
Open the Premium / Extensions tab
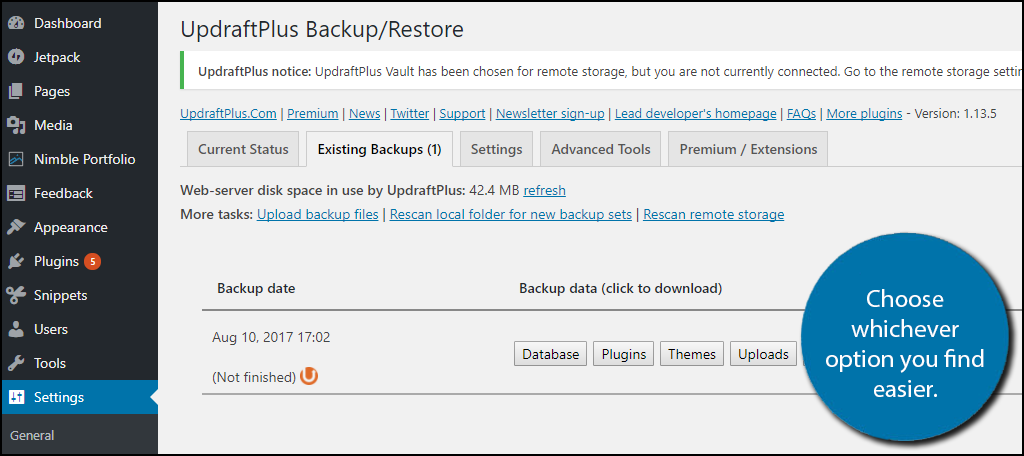pos(748,149)
